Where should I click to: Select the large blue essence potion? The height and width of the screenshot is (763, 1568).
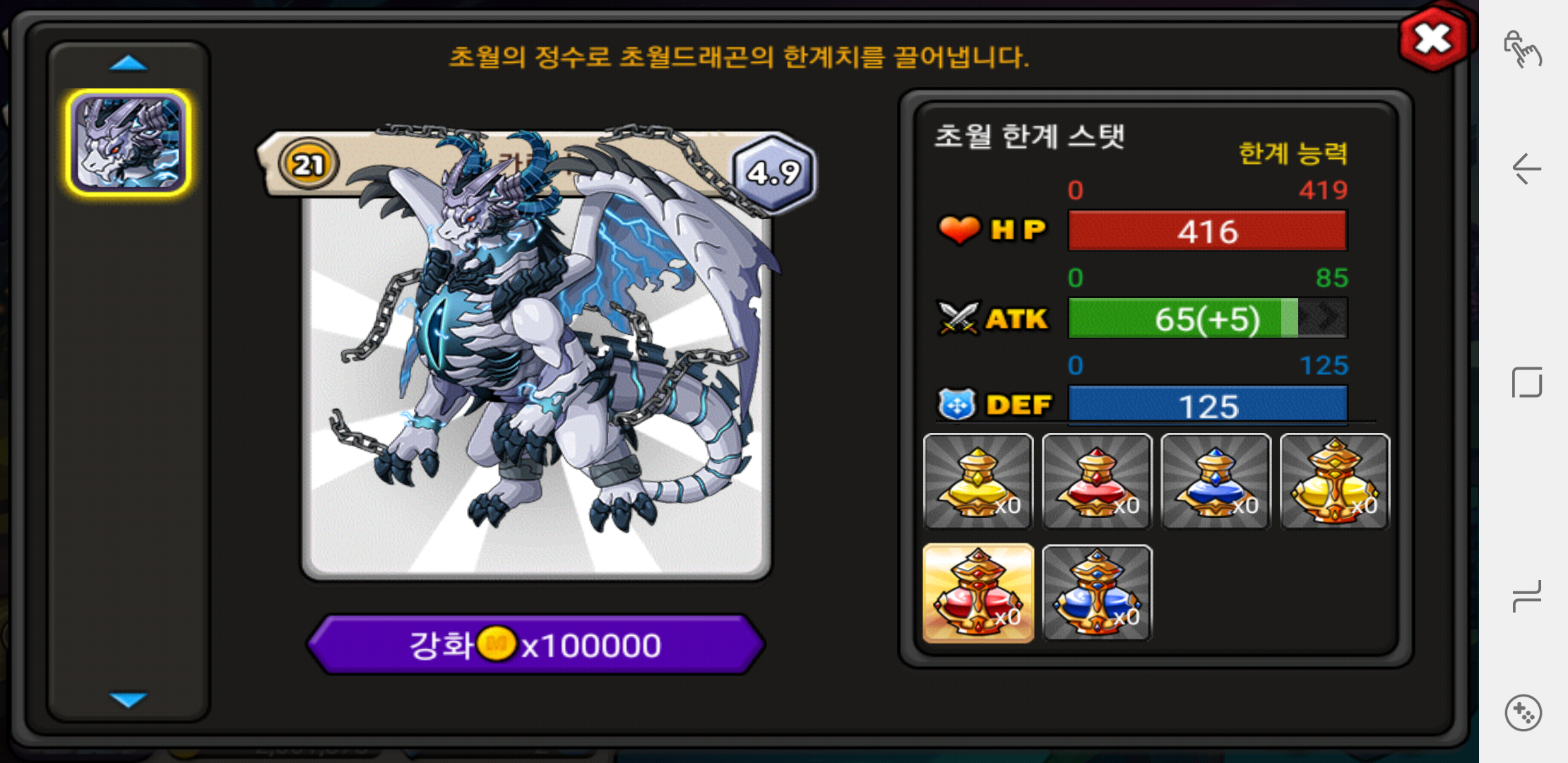point(1097,593)
